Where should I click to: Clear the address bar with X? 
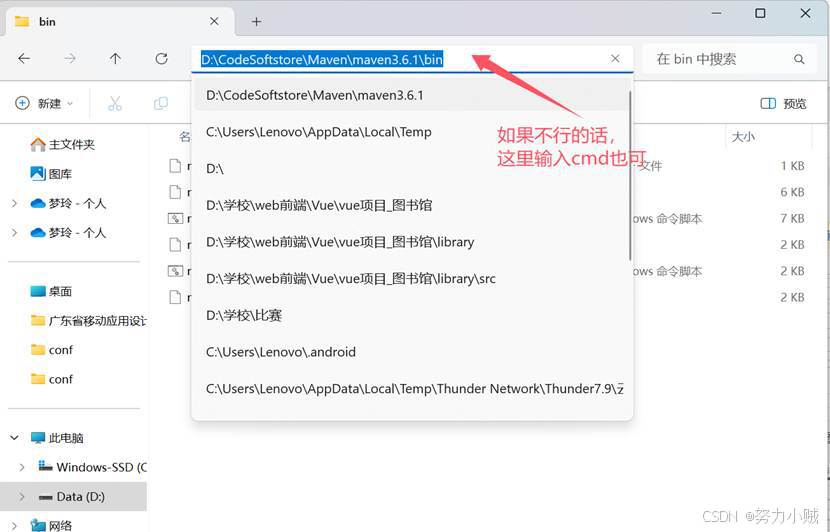coord(615,59)
